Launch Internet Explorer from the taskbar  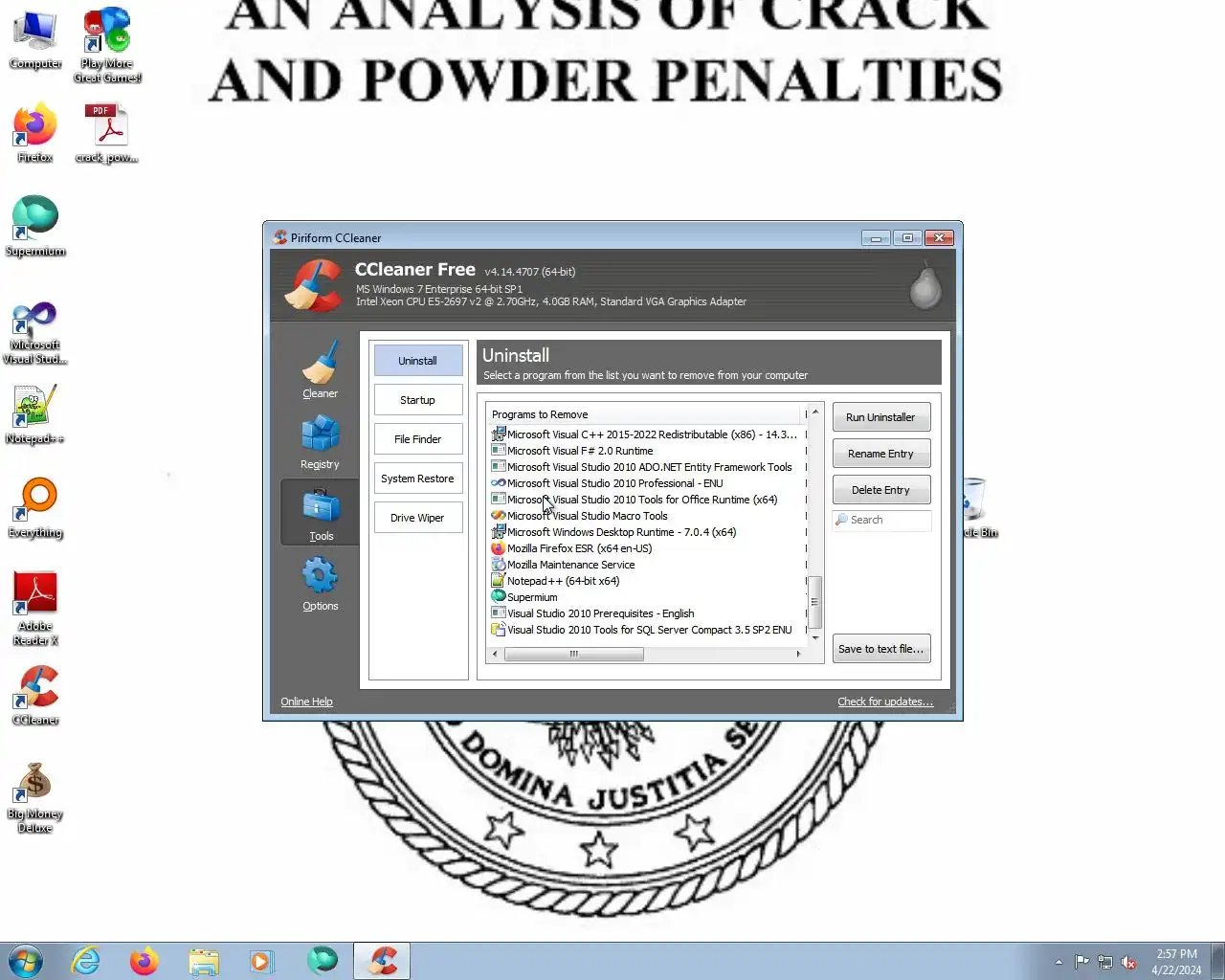point(86,961)
